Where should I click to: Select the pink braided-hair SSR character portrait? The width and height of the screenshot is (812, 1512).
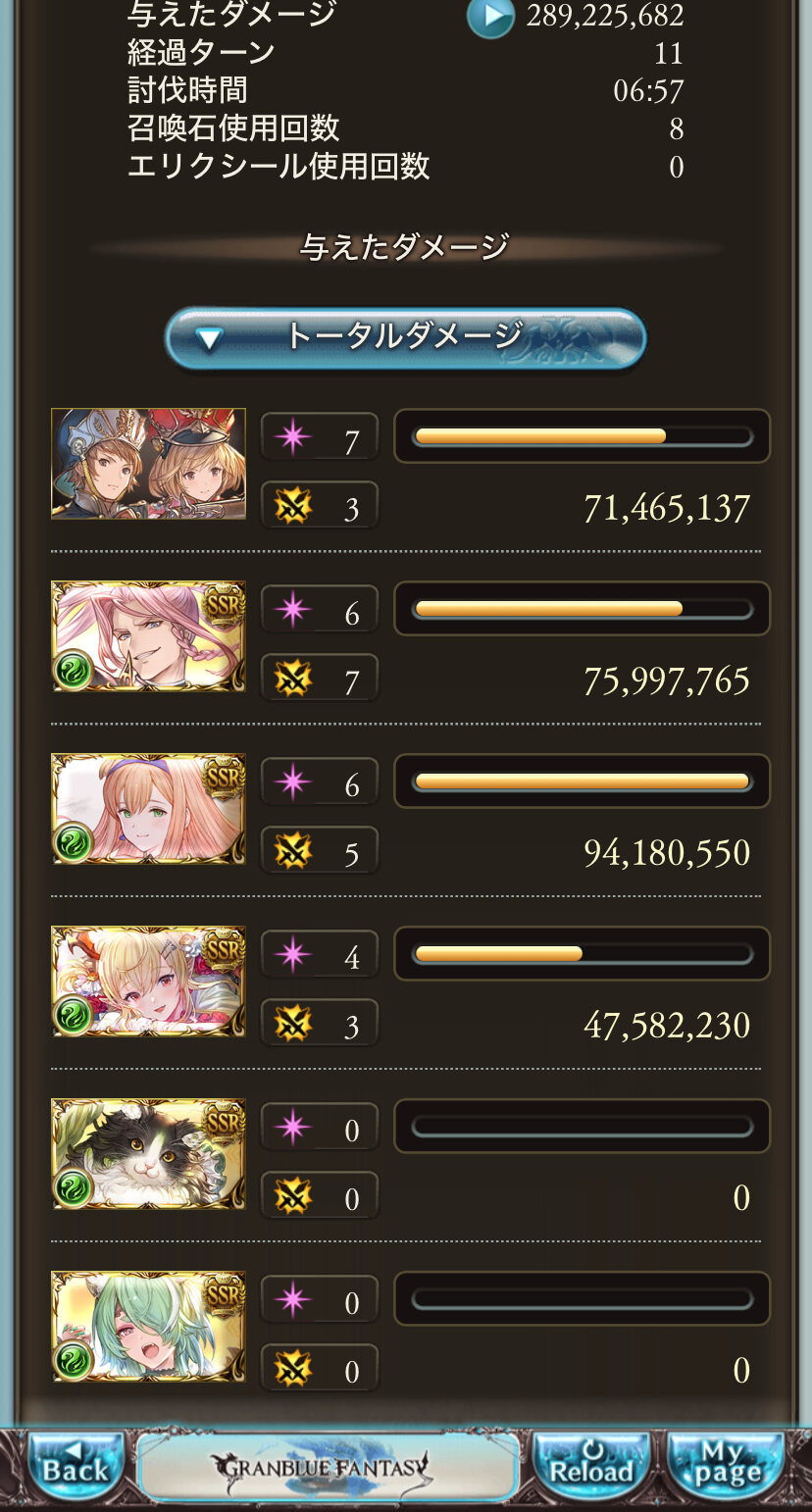click(148, 635)
